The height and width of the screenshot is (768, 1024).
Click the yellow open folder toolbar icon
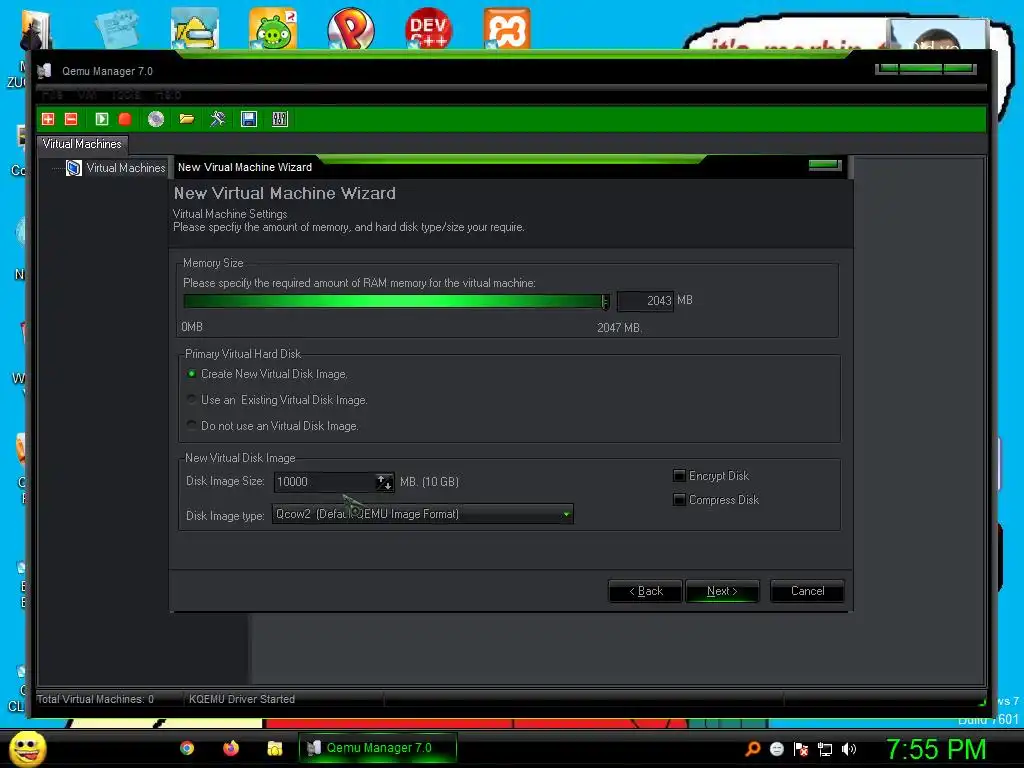[187, 119]
